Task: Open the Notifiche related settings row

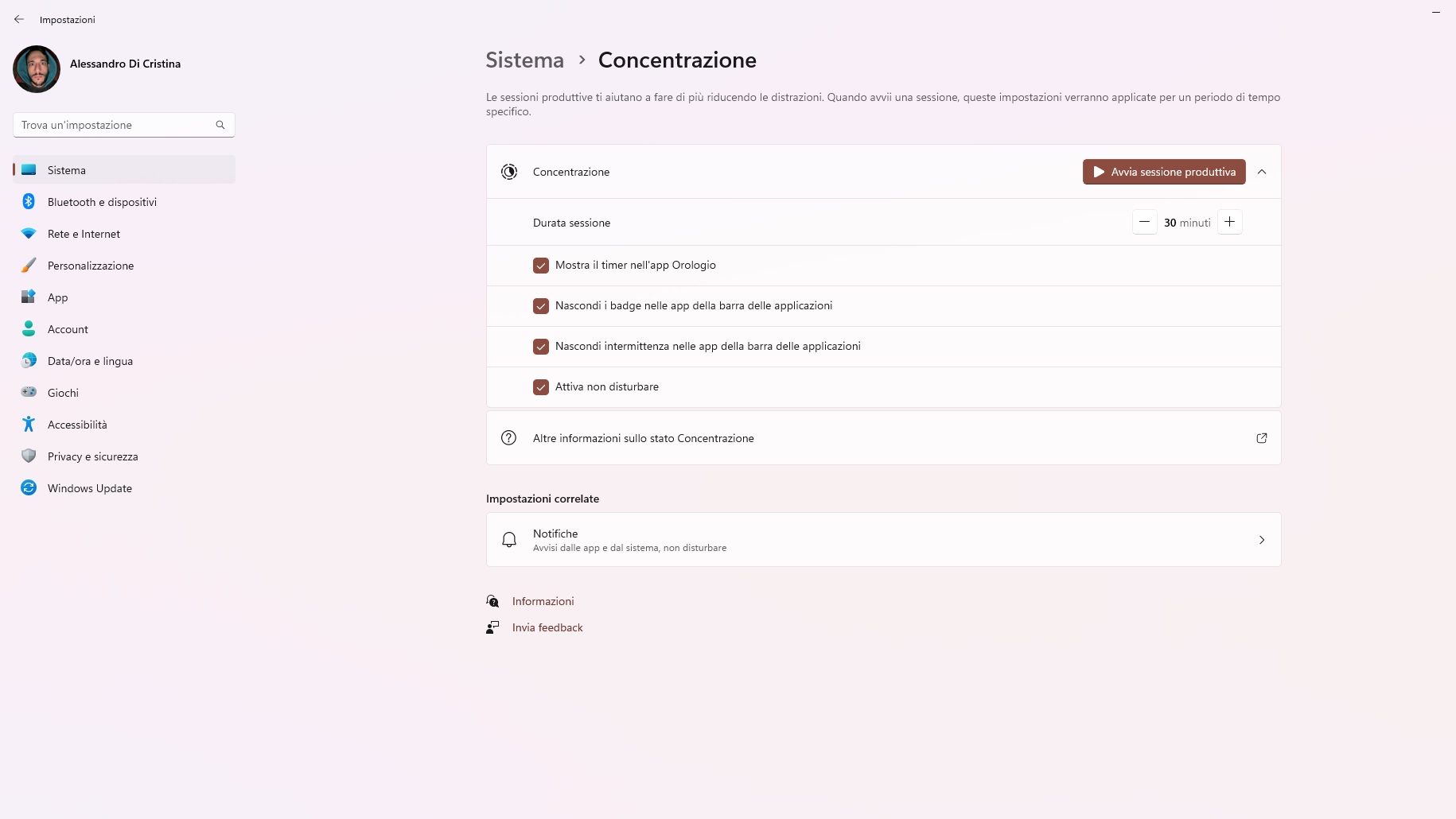Action: pyautogui.click(x=883, y=540)
